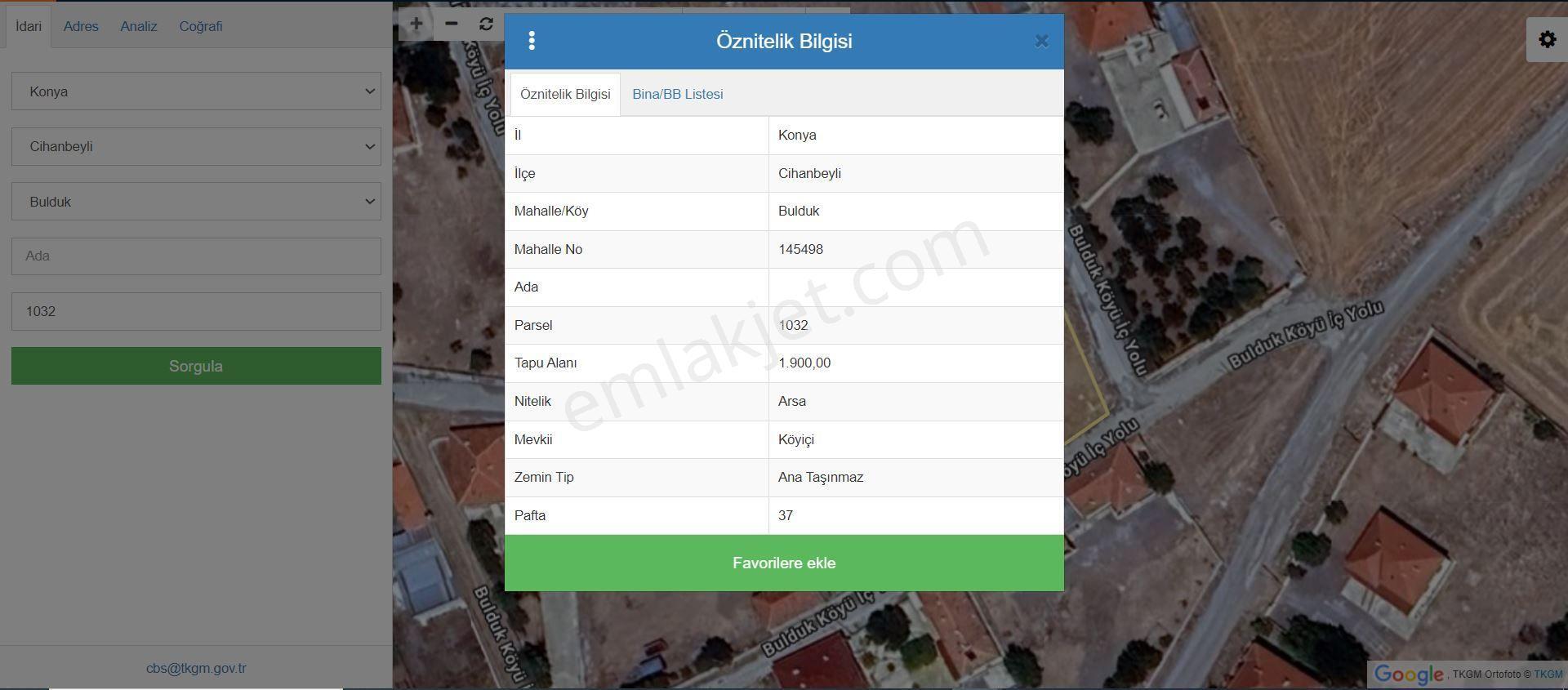The image size is (1568, 690).
Task: Open the Coğrafi tab
Action: pos(201,26)
